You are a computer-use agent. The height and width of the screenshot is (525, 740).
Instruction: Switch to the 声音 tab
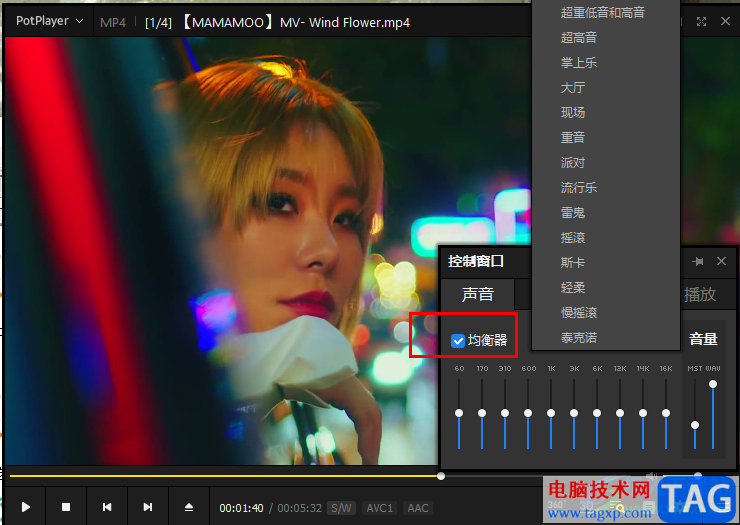(x=478, y=294)
